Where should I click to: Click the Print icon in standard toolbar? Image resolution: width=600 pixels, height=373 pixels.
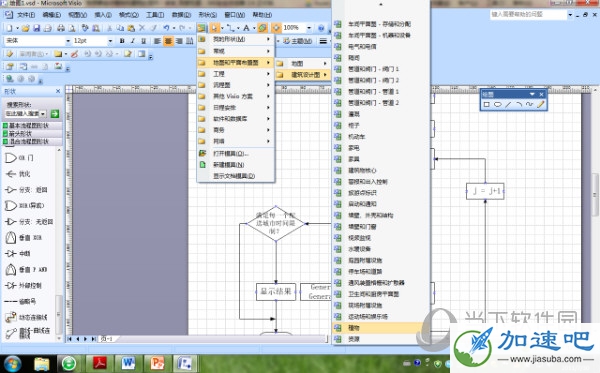60,28
